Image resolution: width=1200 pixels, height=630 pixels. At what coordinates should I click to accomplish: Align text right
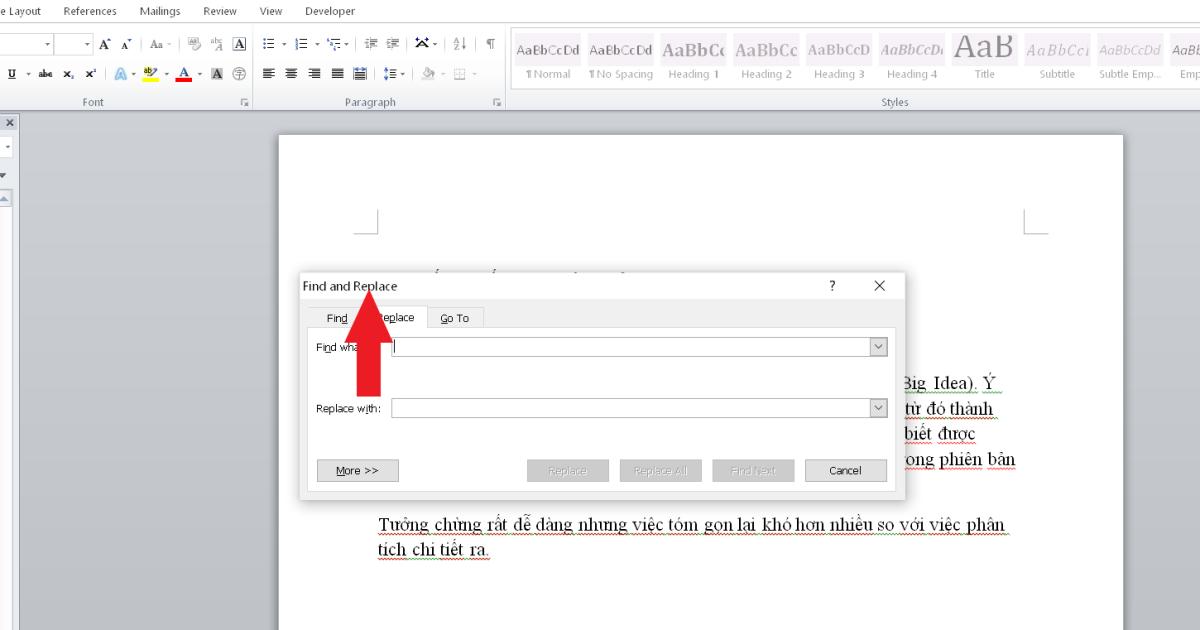(x=315, y=74)
